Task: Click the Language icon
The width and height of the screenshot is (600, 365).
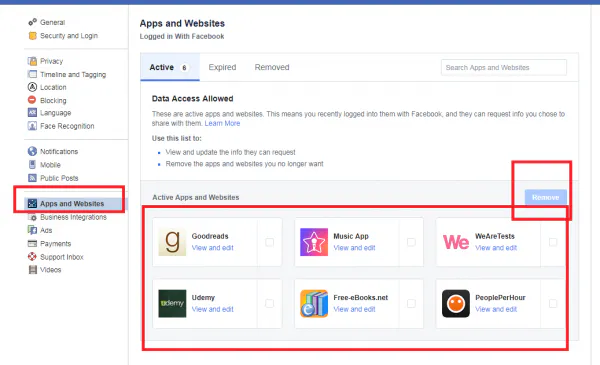Action: point(33,113)
